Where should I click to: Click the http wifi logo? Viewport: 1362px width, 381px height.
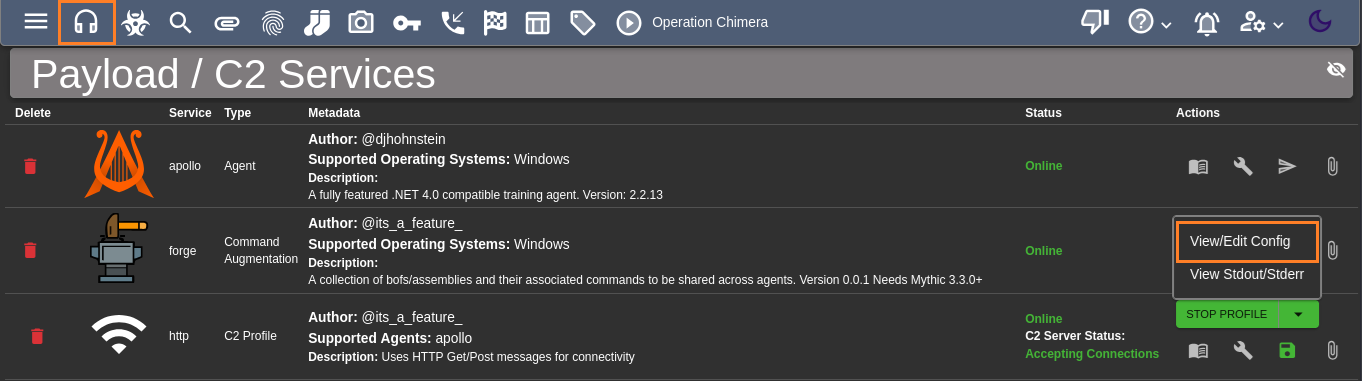(118, 334)
